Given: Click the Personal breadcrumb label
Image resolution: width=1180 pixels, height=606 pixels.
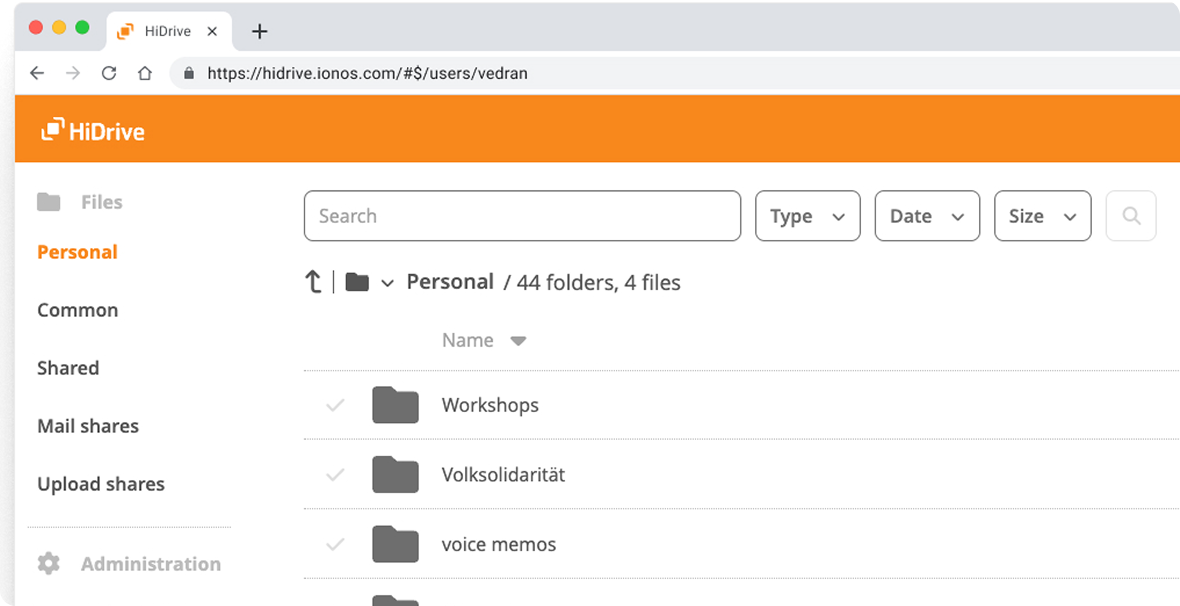Looking at the screenshot, I should point(450,282).
